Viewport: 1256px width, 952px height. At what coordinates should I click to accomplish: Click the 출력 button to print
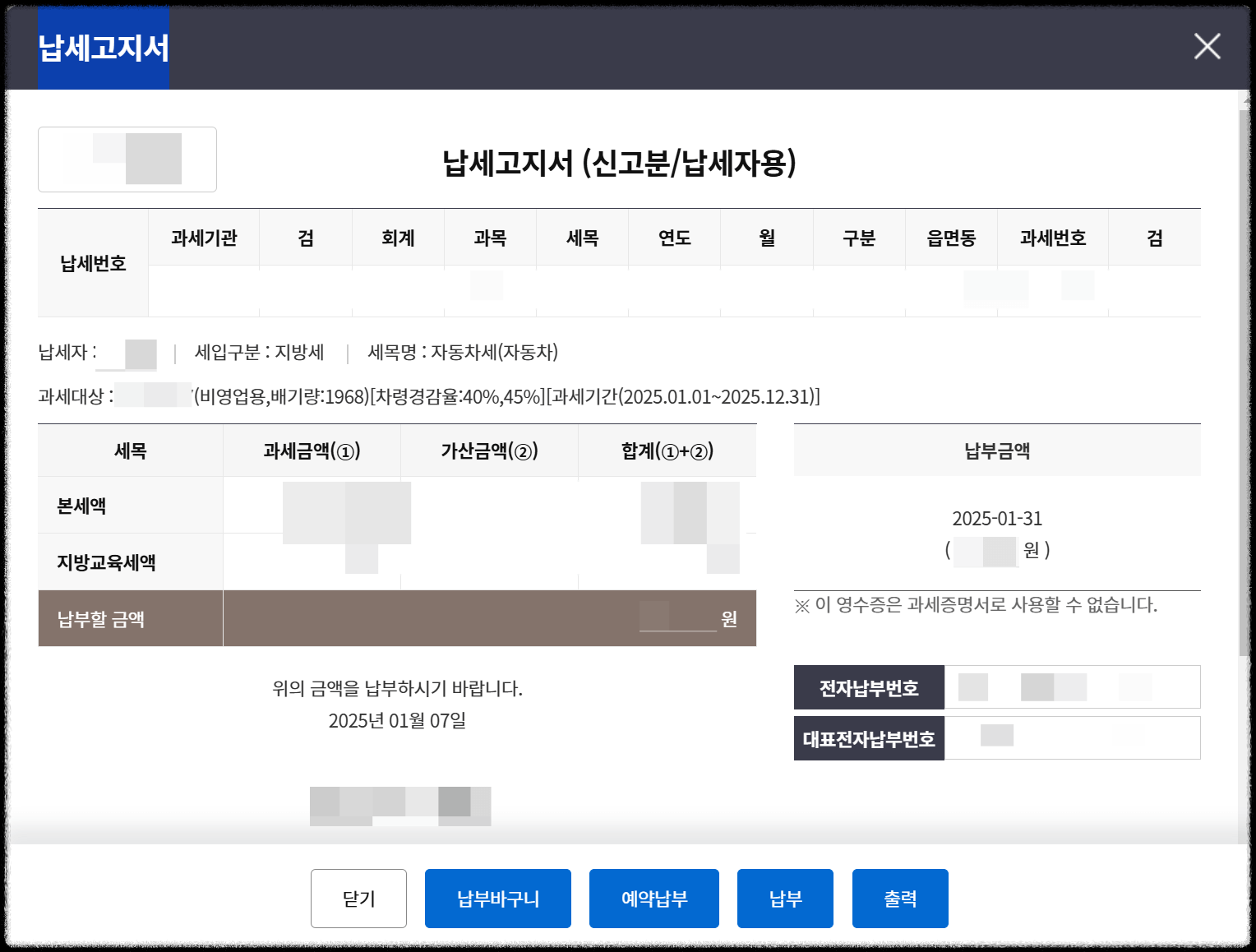click(x=900, y=899)
